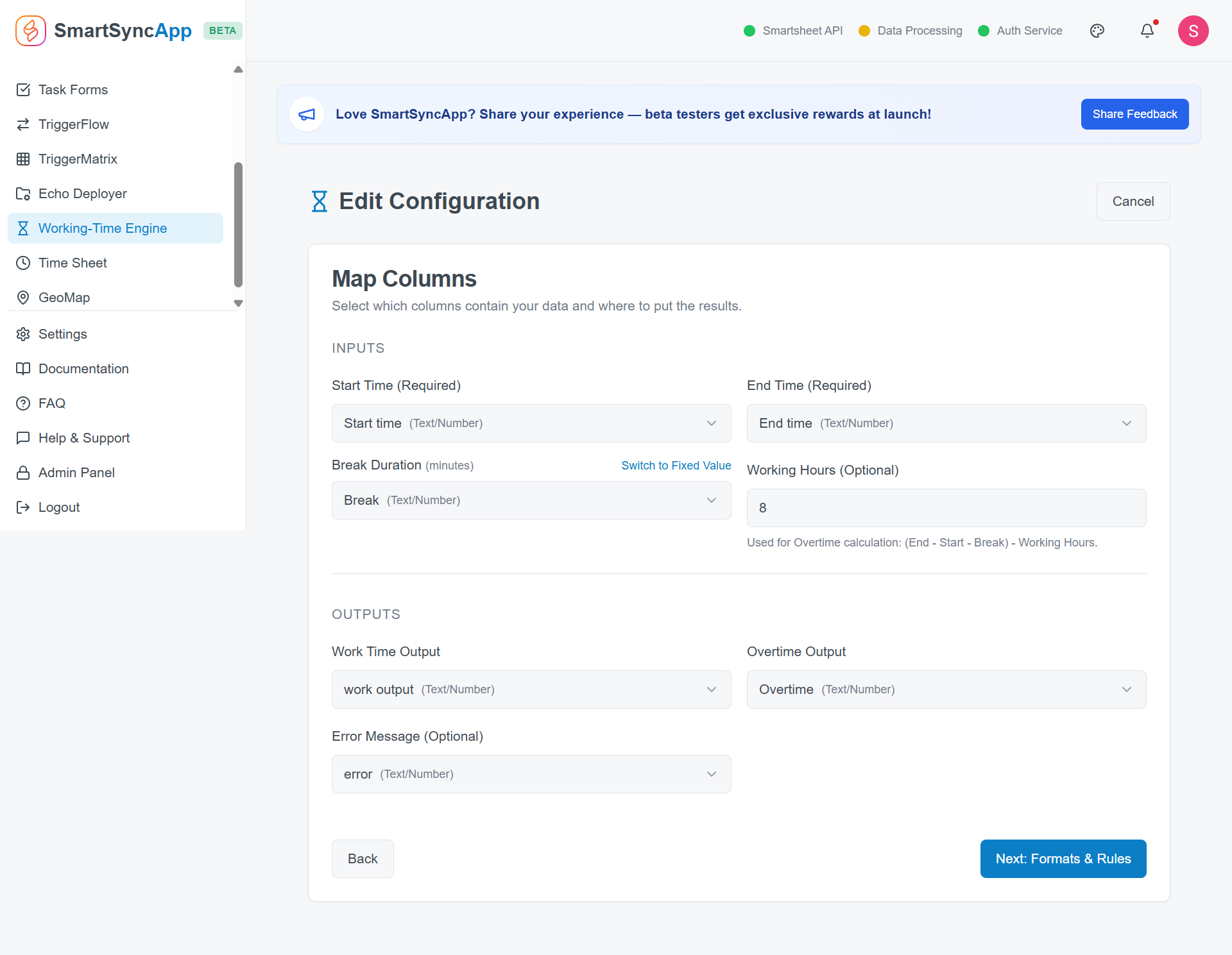This screenshot has width=1232, height=955.
Task: Open the Time Sheet page
Action: [116, 263]
